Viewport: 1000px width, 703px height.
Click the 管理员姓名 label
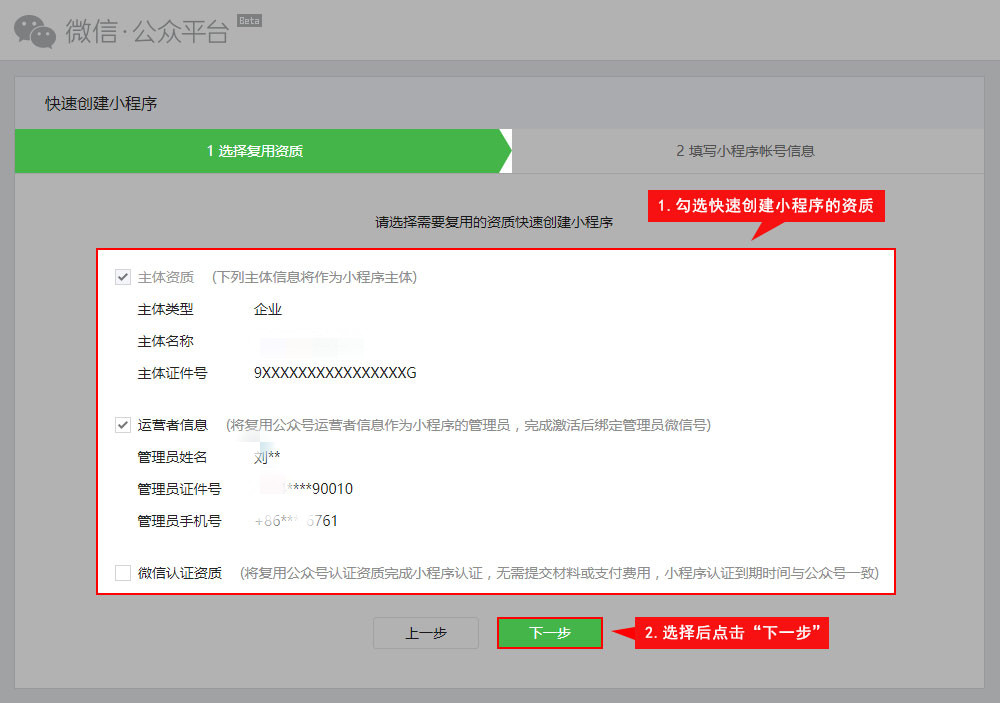pos(172,457)
